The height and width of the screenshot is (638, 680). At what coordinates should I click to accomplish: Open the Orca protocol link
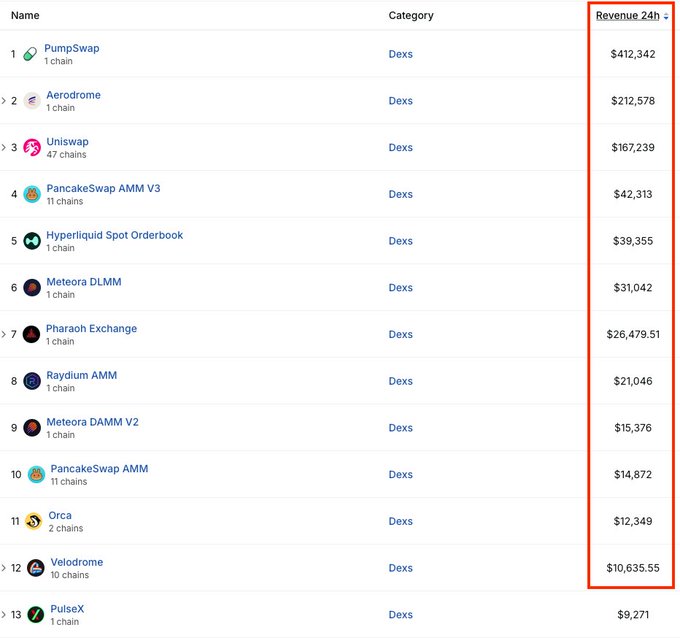coord(60,516)
